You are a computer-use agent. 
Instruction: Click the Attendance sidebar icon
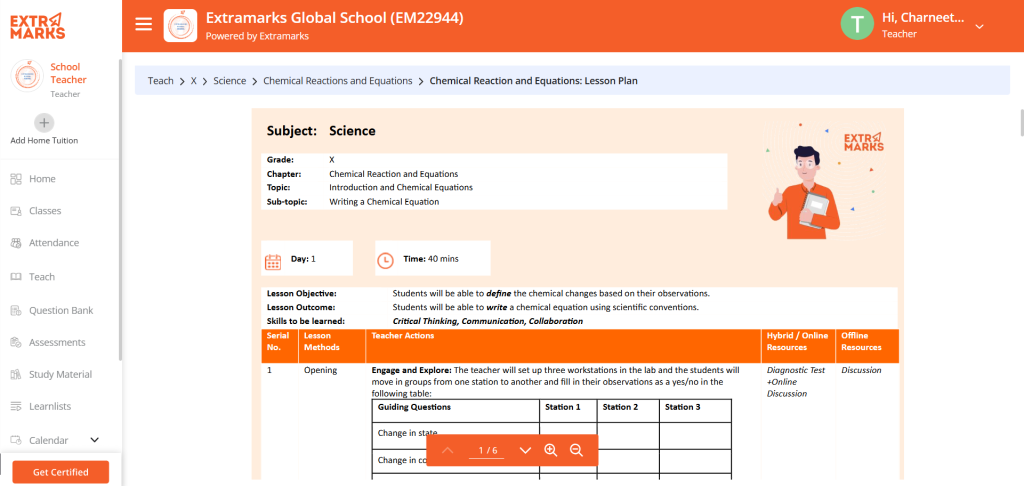16,242
